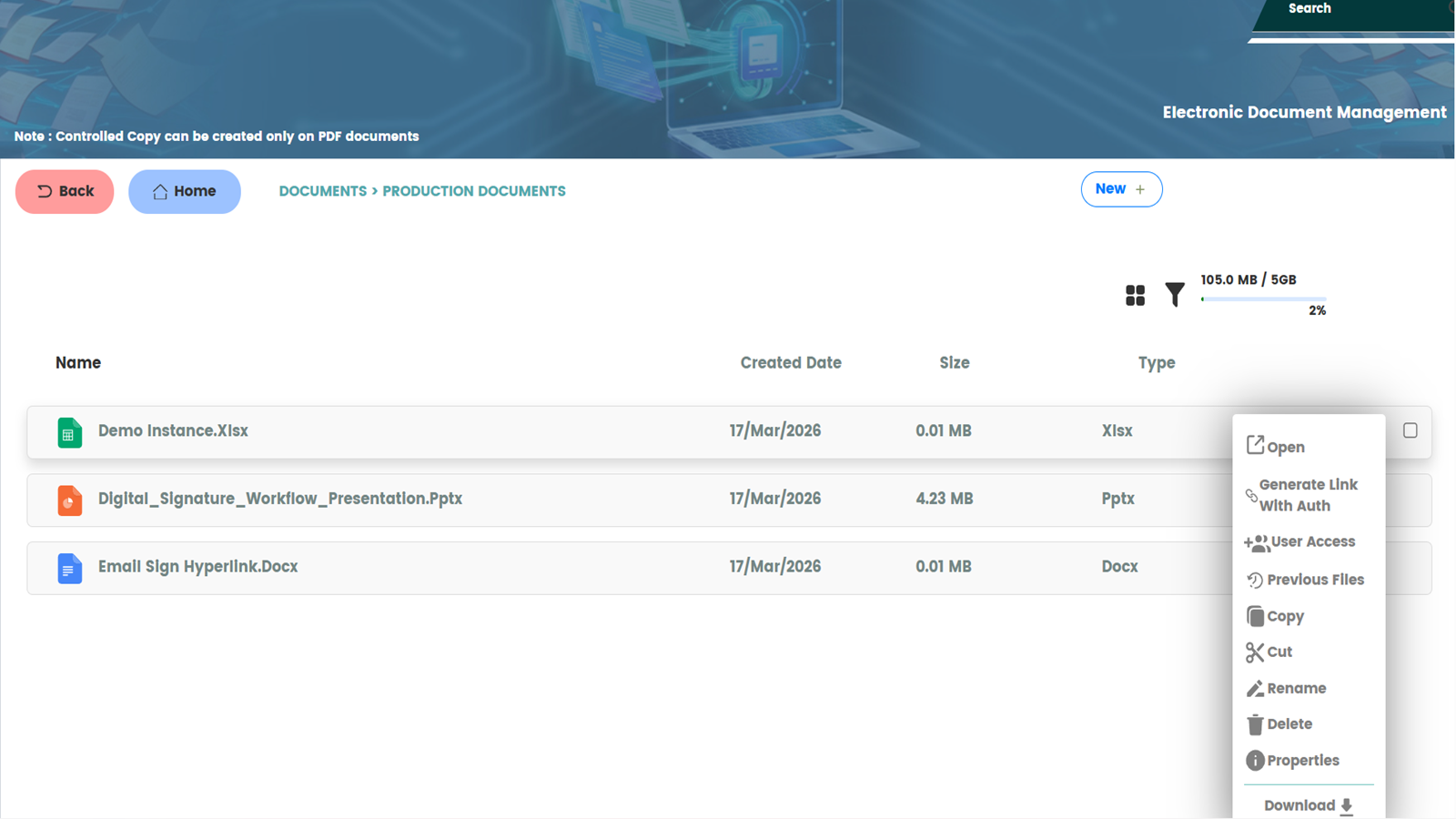Click the trash icon beside Delete

(1255, 724)
